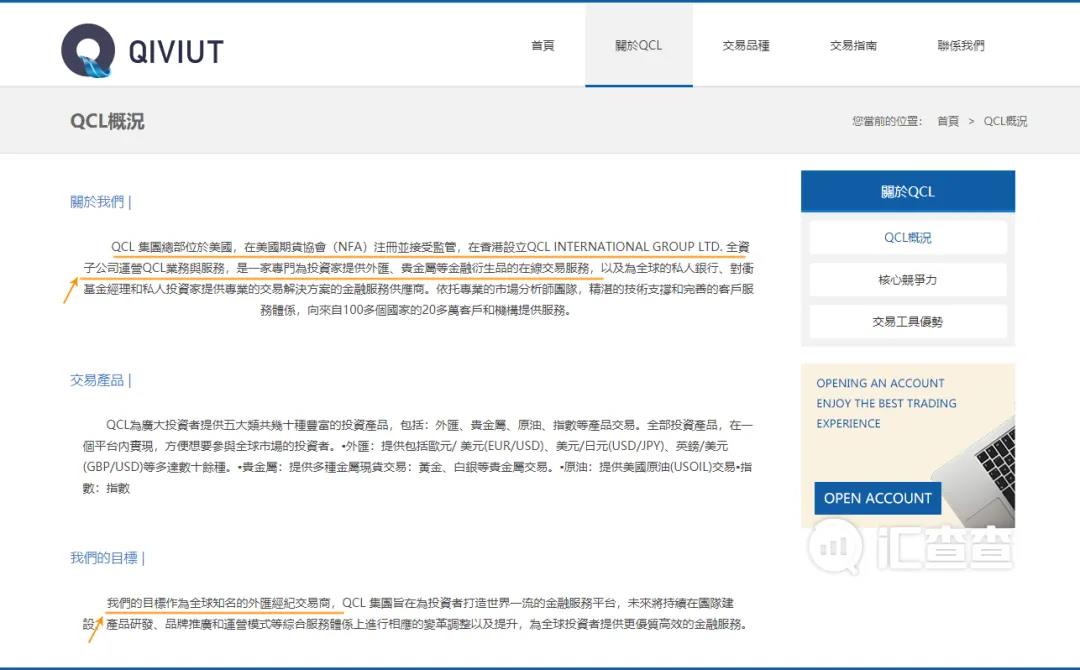
Task: Click the ENJOY THE BEST TRADING text
Action: (x=886, y=404)
